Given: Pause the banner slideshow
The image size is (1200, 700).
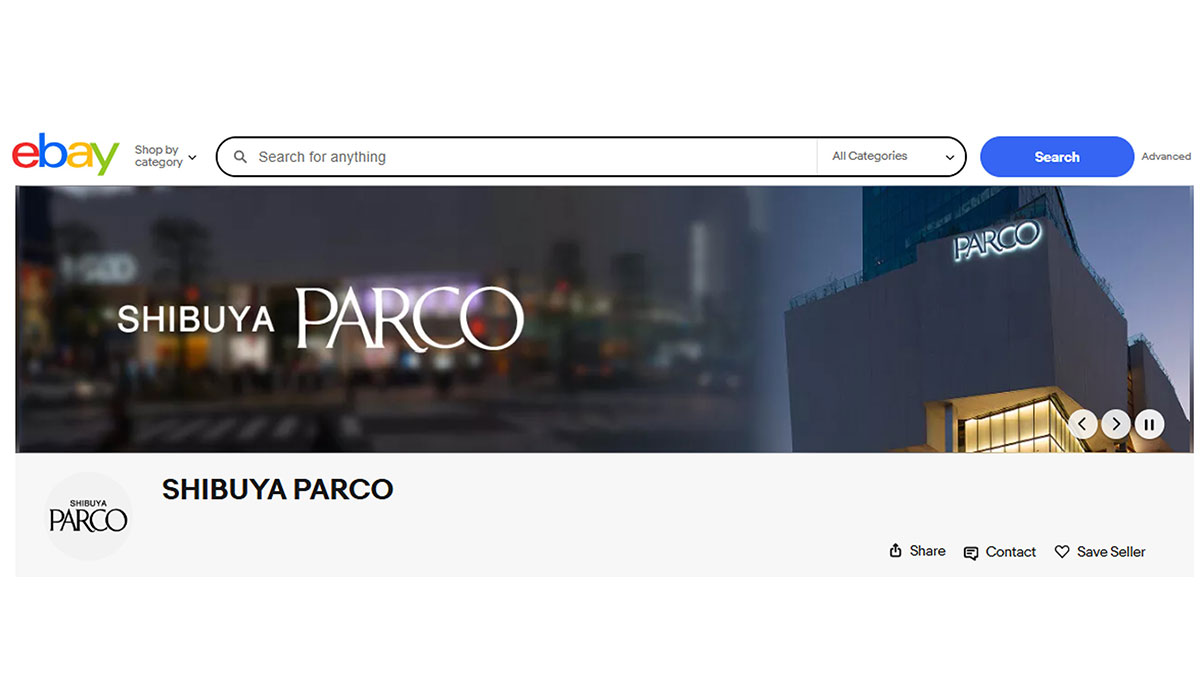Looking at the screenshot, I should [x=1150, y=424].
